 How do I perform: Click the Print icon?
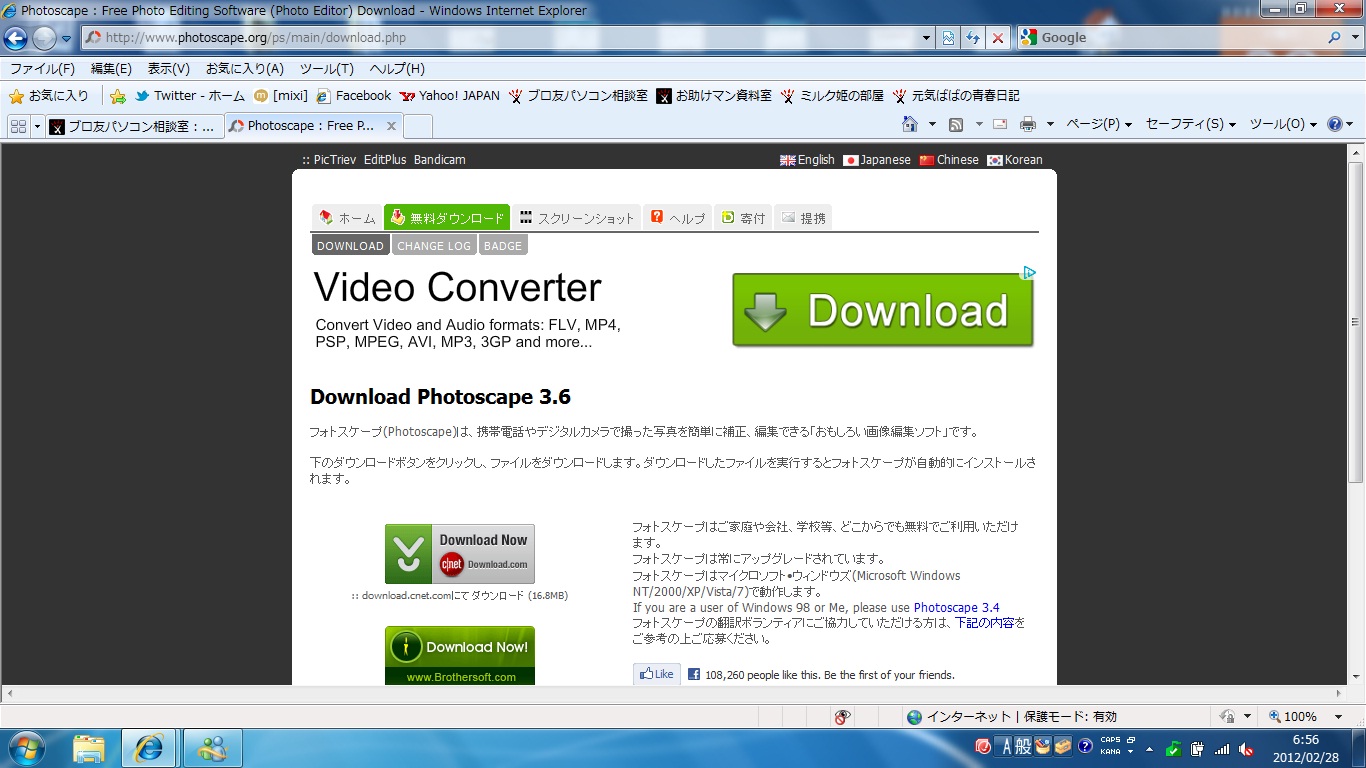pyautogui.click(x=1027, y=125)
